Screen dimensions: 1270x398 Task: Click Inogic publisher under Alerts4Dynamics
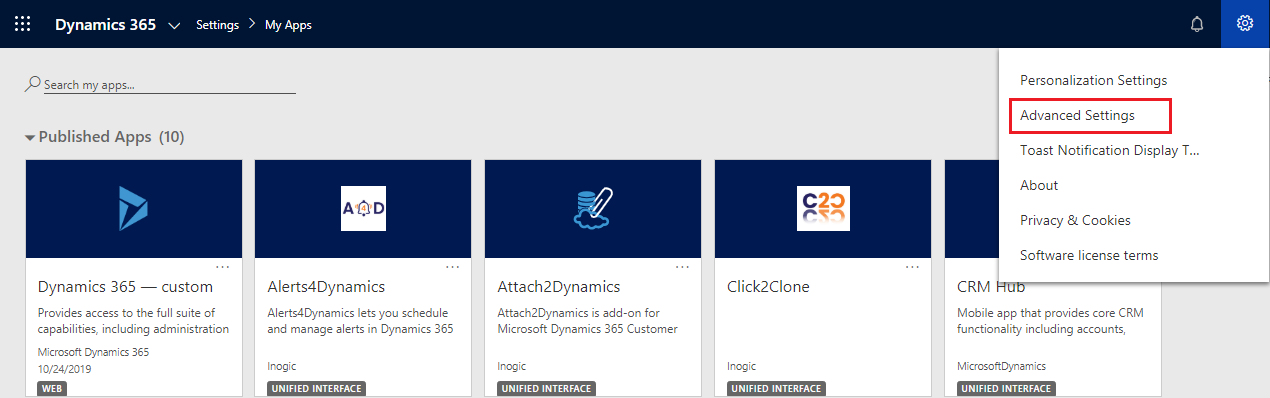coord(282,366)
